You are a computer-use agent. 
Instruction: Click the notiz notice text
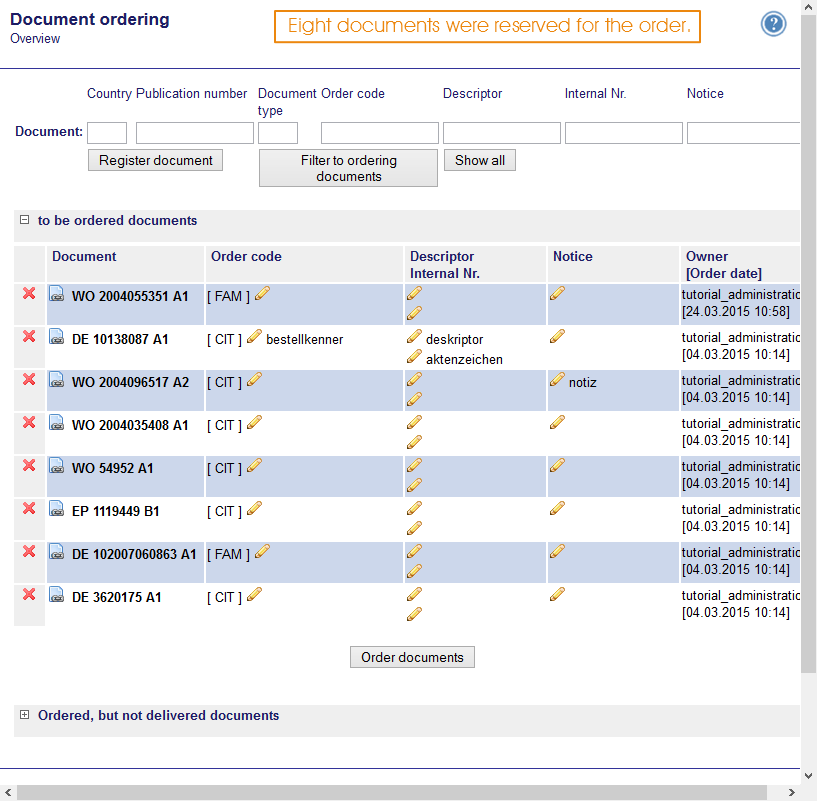583,383
